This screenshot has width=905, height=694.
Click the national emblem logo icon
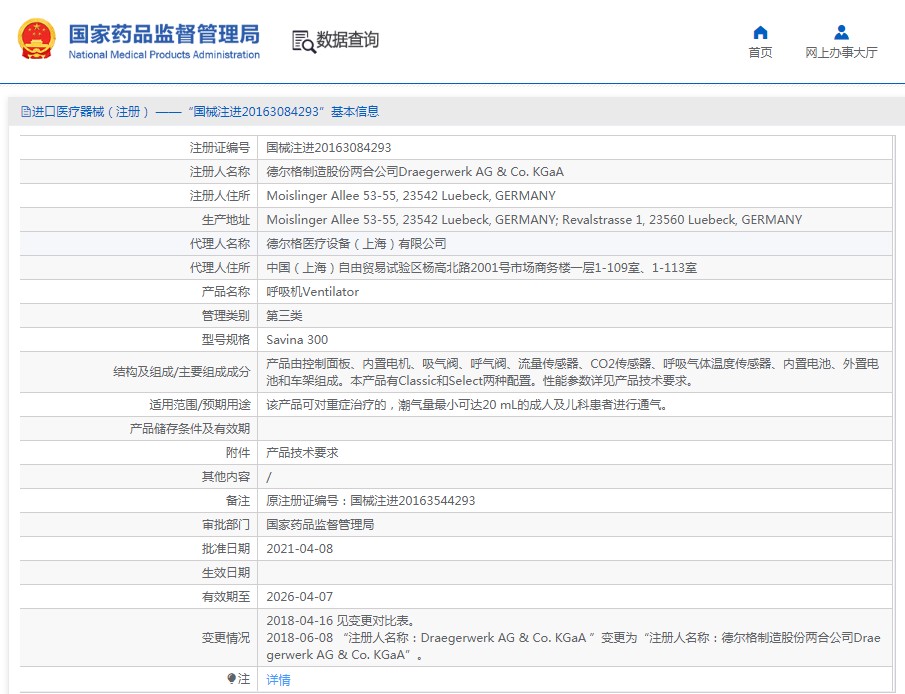pyautogui.click(x=36, y=39)
